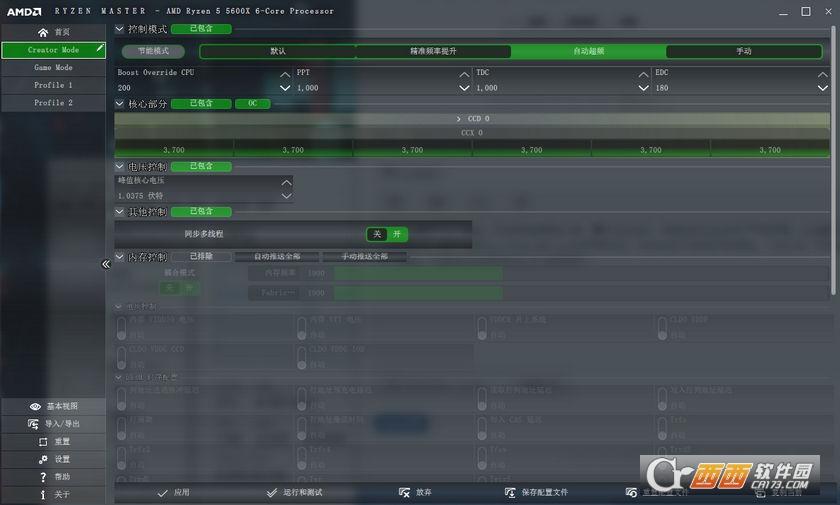The width and height of the screenshot is (840, 505).
Task: Increase the EDC value
Action: point(822,74)
